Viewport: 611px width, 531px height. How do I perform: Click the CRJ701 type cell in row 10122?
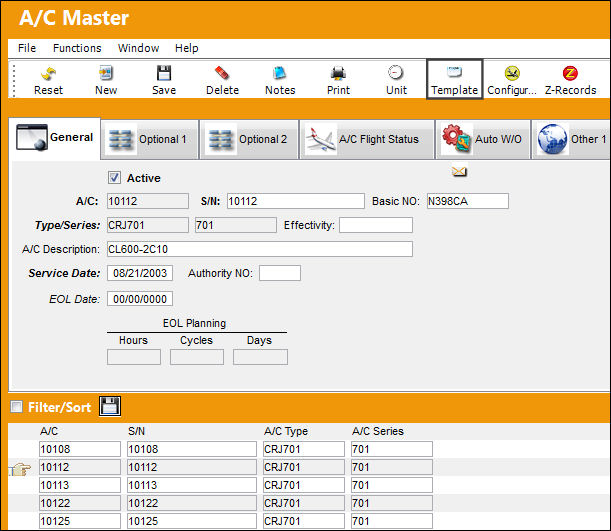click(x=304, y=503)
